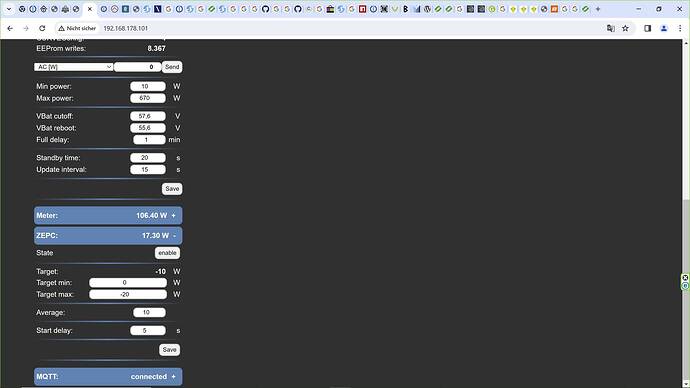Screen dimensions: 690x388
Task: Click the Meter reading 106.40 W
Action: [151, 216]
